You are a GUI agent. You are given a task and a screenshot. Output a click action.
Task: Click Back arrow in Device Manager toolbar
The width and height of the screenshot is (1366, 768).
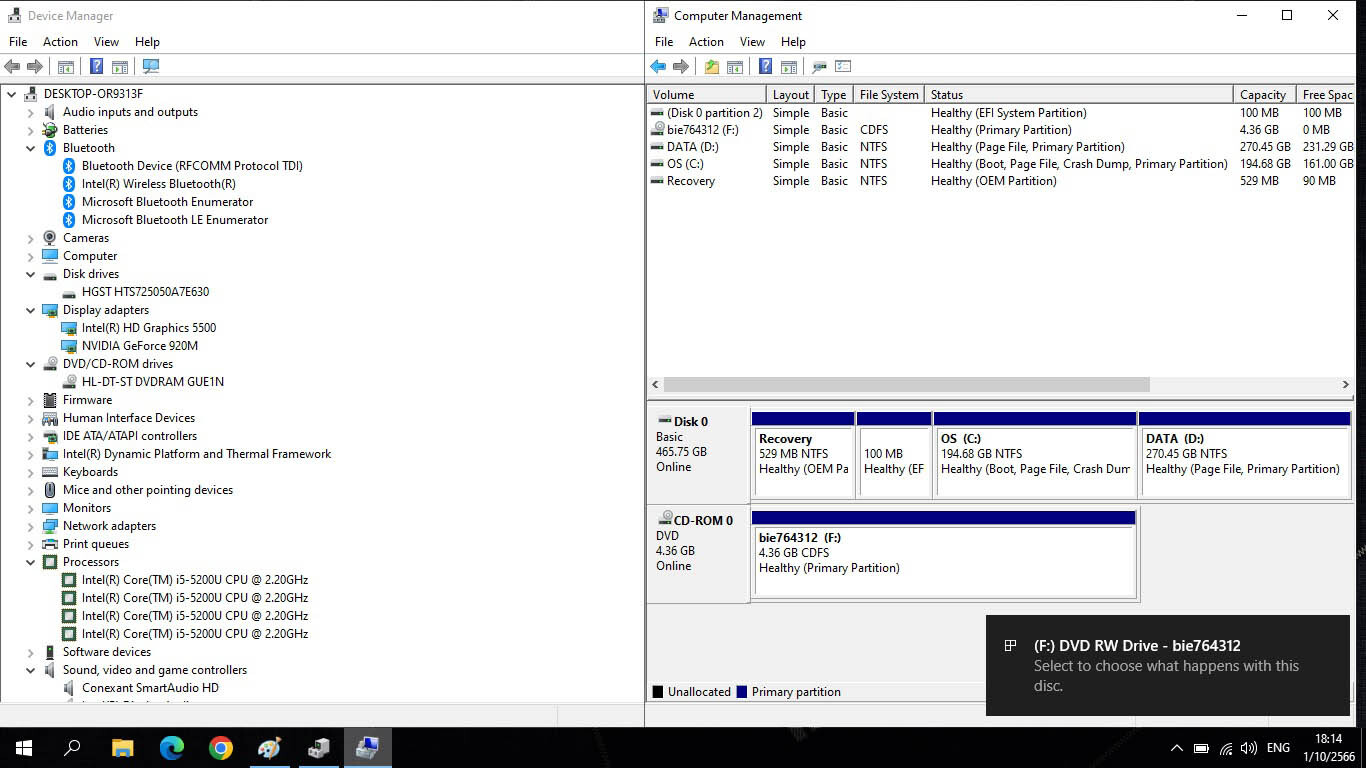[12, 67]
